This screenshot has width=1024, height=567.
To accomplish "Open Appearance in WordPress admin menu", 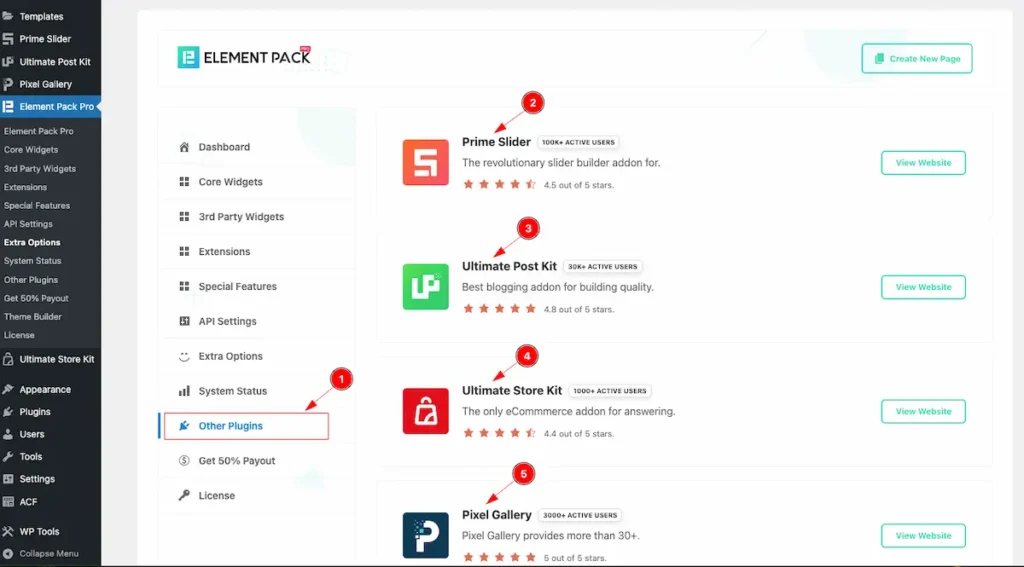I will pyautogui.click(x=45, y=389).
